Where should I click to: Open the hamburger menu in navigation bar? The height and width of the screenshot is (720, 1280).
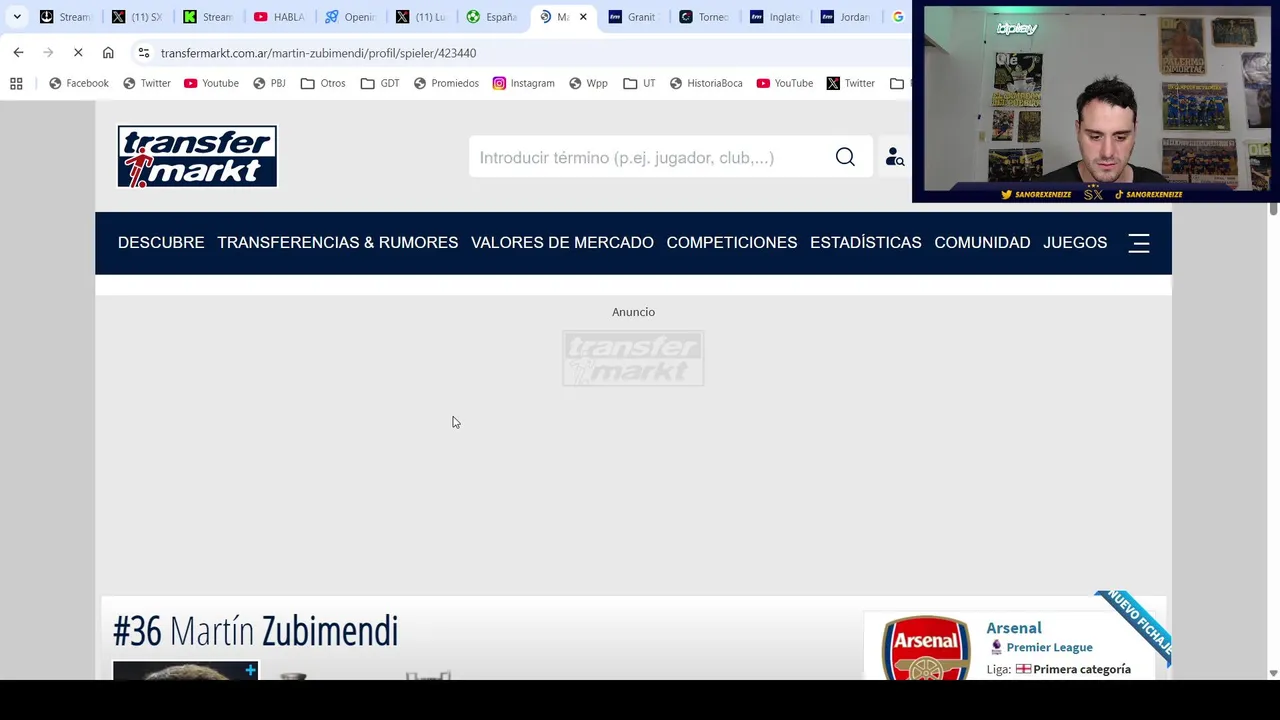tap(1139, 243)
